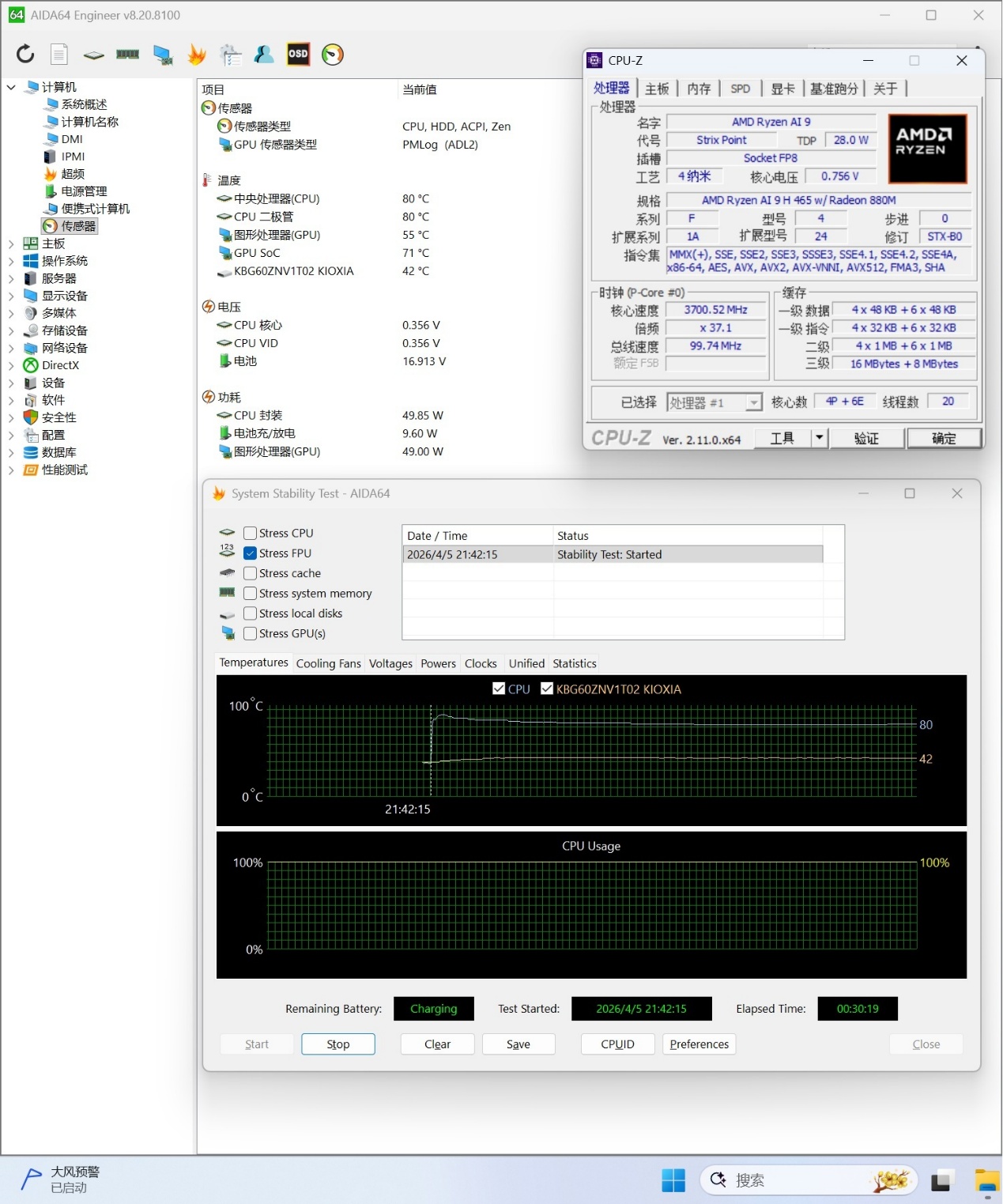The width and height of the screenshot is (1003, 1204).
Task: Open the report page toolbar icon
Action: click(59, 54)
